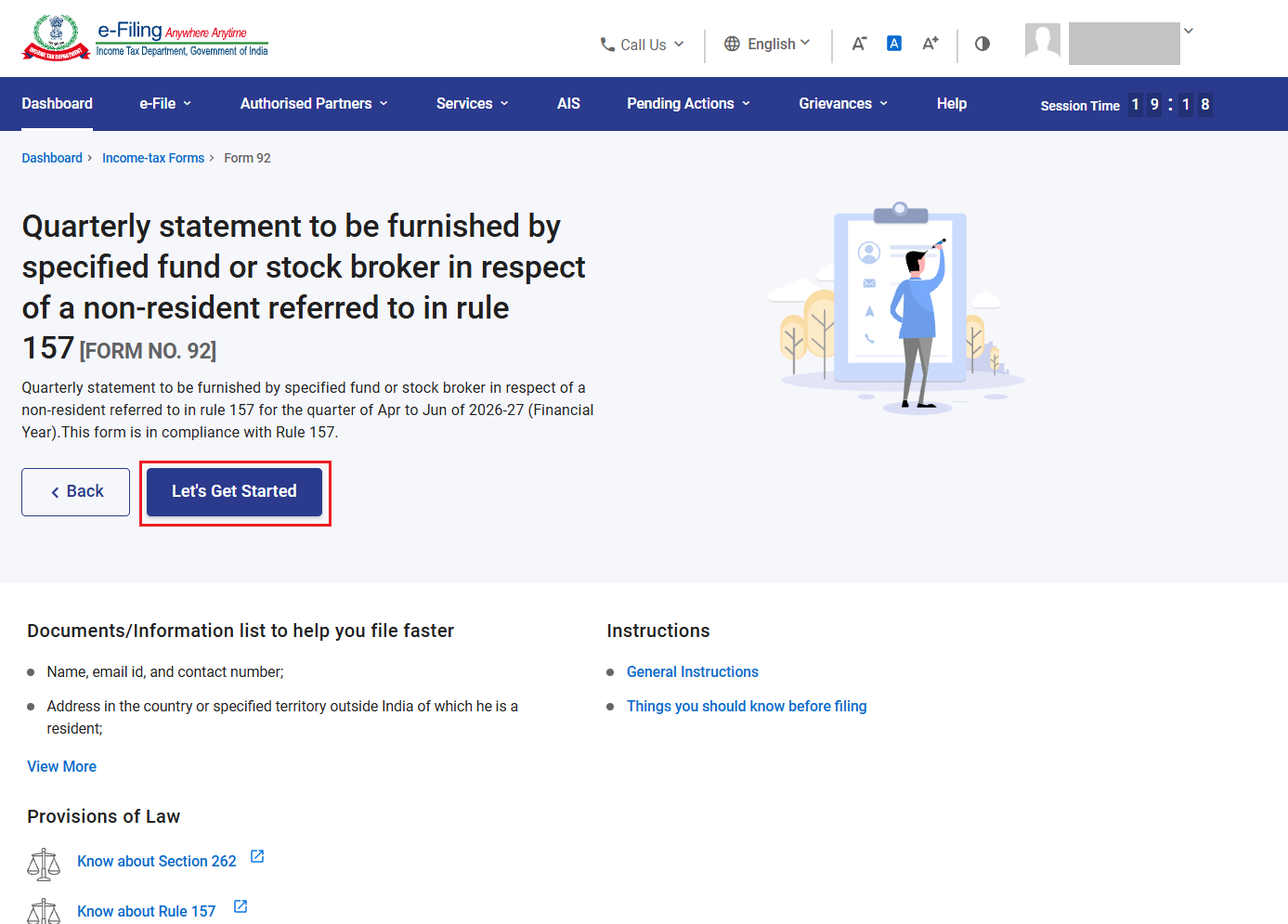
Task: Open the Know about Rule 157 link
Action: point(147,911)
